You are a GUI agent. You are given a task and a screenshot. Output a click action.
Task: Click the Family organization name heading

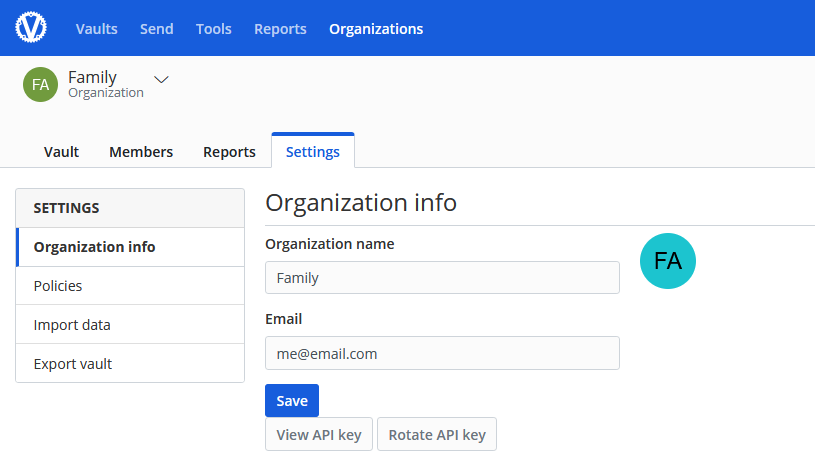coord(93,77)
